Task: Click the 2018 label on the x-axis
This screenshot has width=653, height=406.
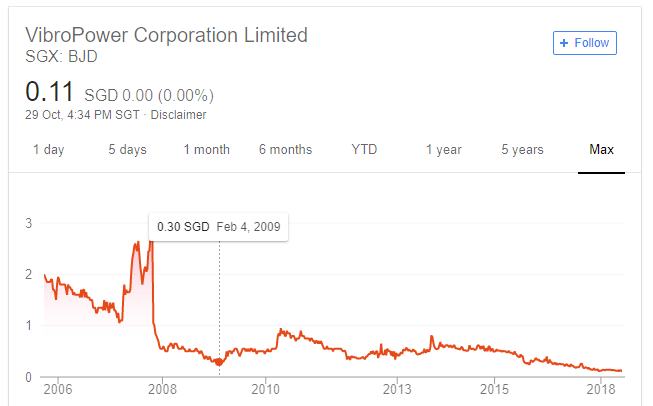Action: coord(601,388)
